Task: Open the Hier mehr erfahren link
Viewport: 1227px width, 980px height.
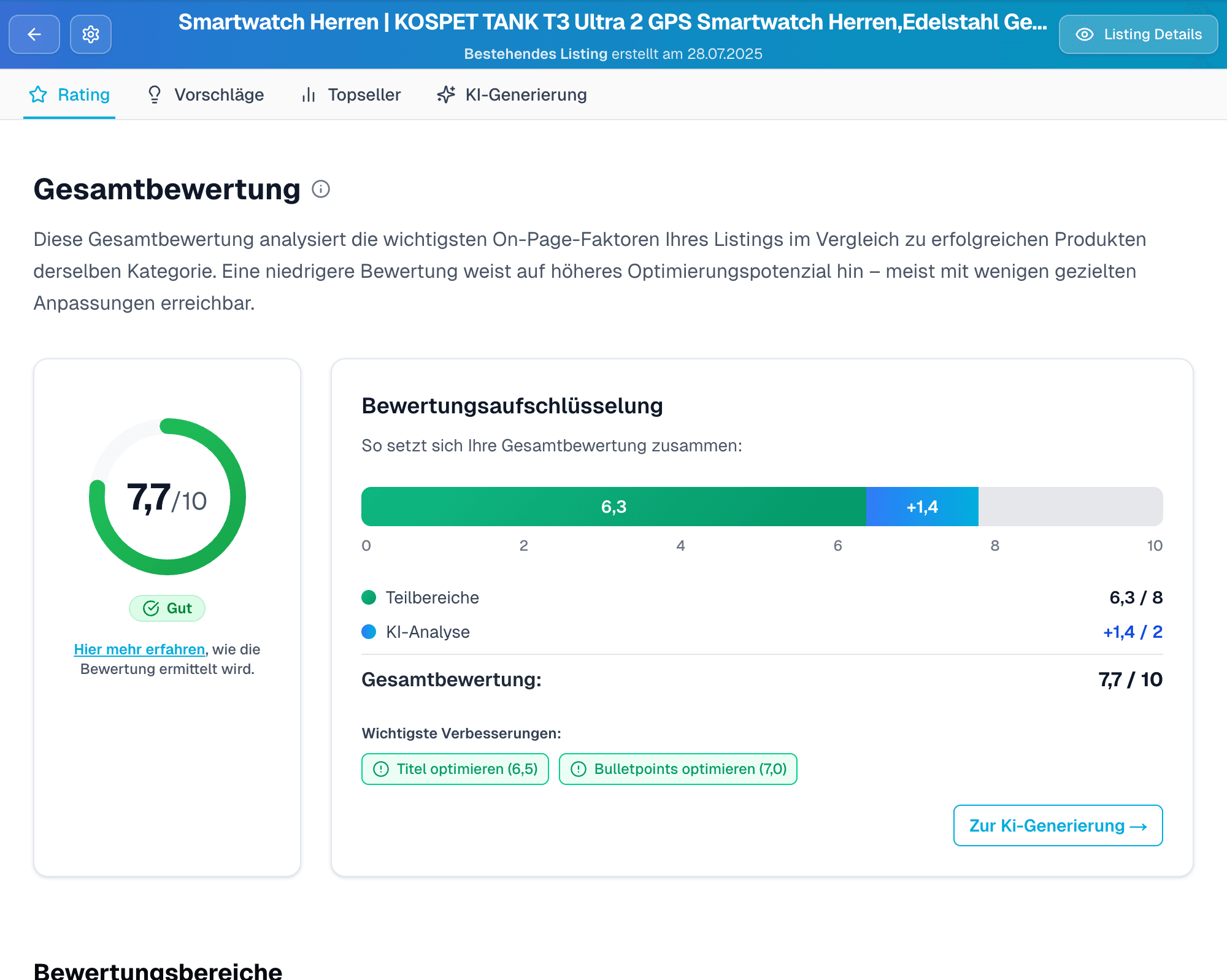Action: click(139, 649)
